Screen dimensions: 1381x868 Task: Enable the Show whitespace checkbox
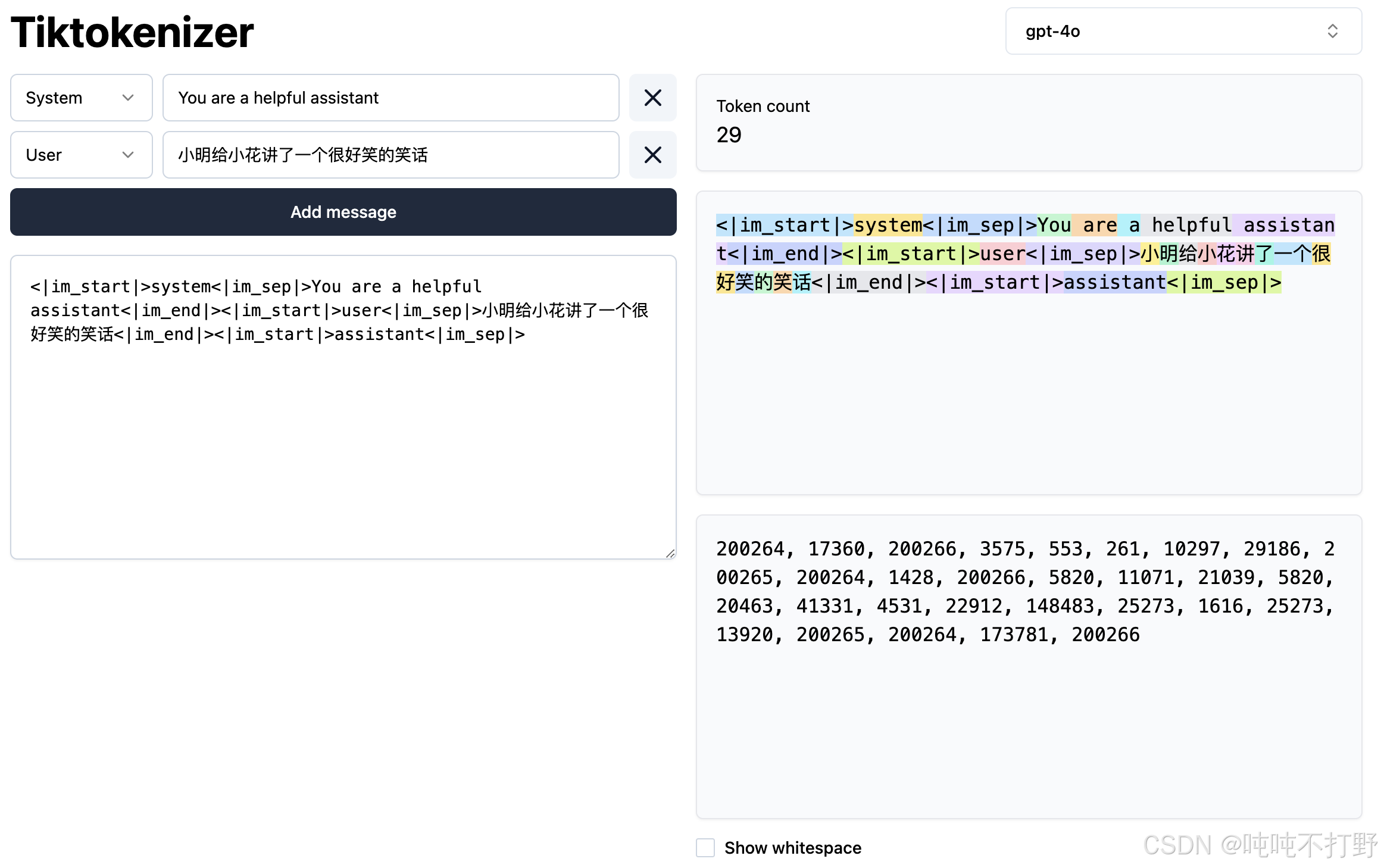(705, 847)
